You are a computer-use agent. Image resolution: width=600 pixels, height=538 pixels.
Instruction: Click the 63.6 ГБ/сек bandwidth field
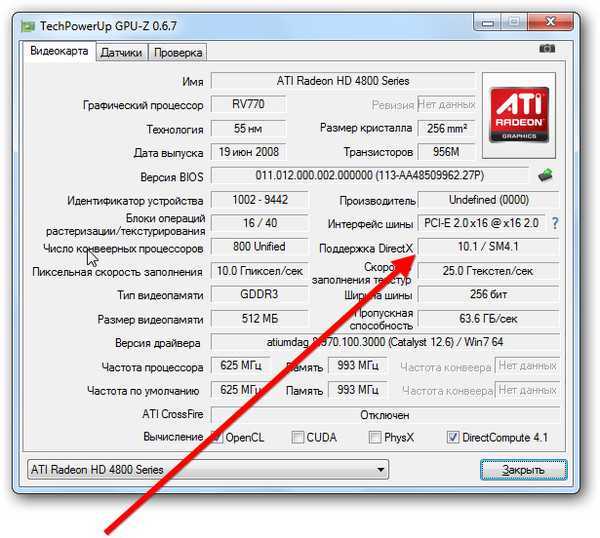click(489, 319)
